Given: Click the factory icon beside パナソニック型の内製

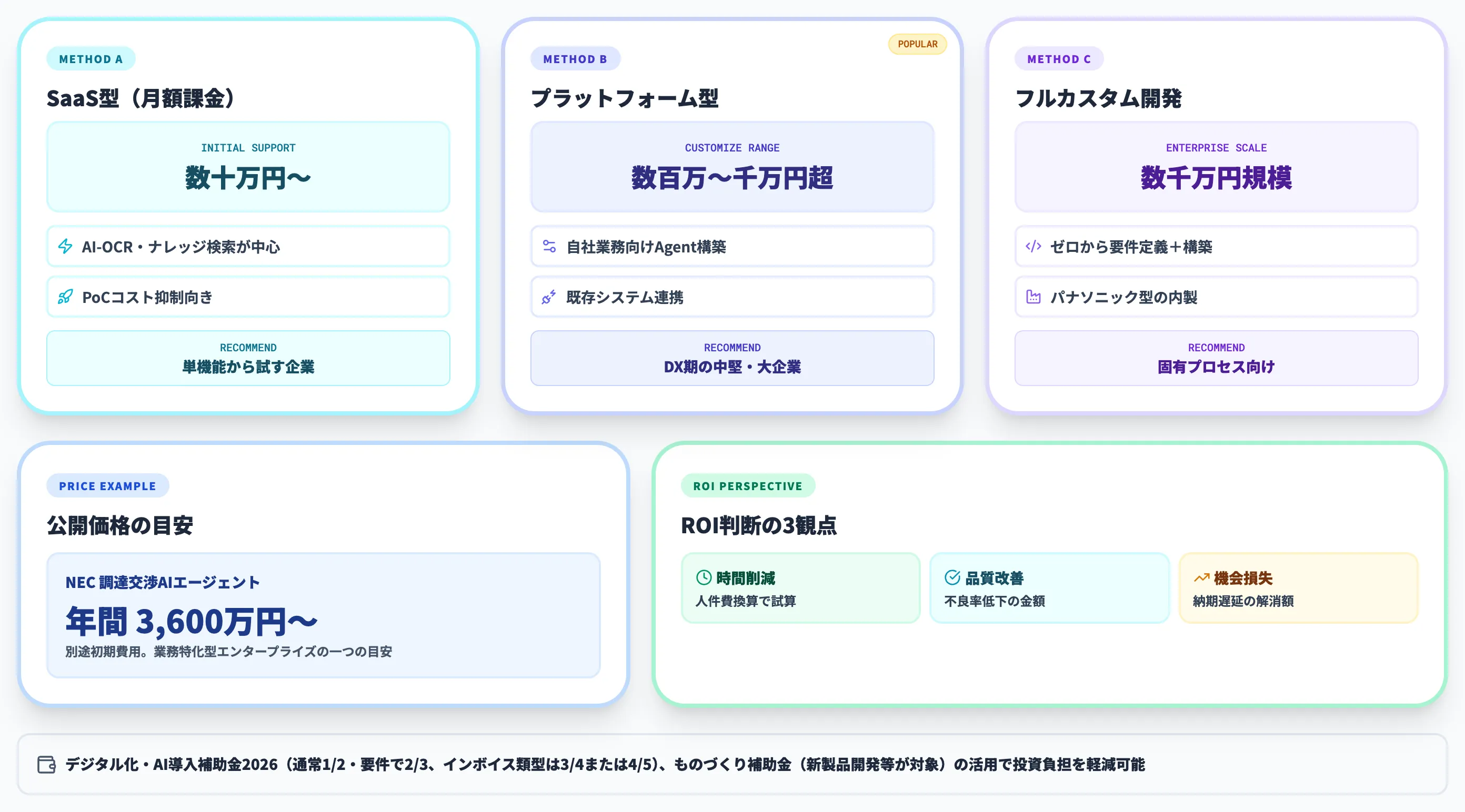Looking at the screenshot, I should pyautogui.click(x=1033, y=297).
